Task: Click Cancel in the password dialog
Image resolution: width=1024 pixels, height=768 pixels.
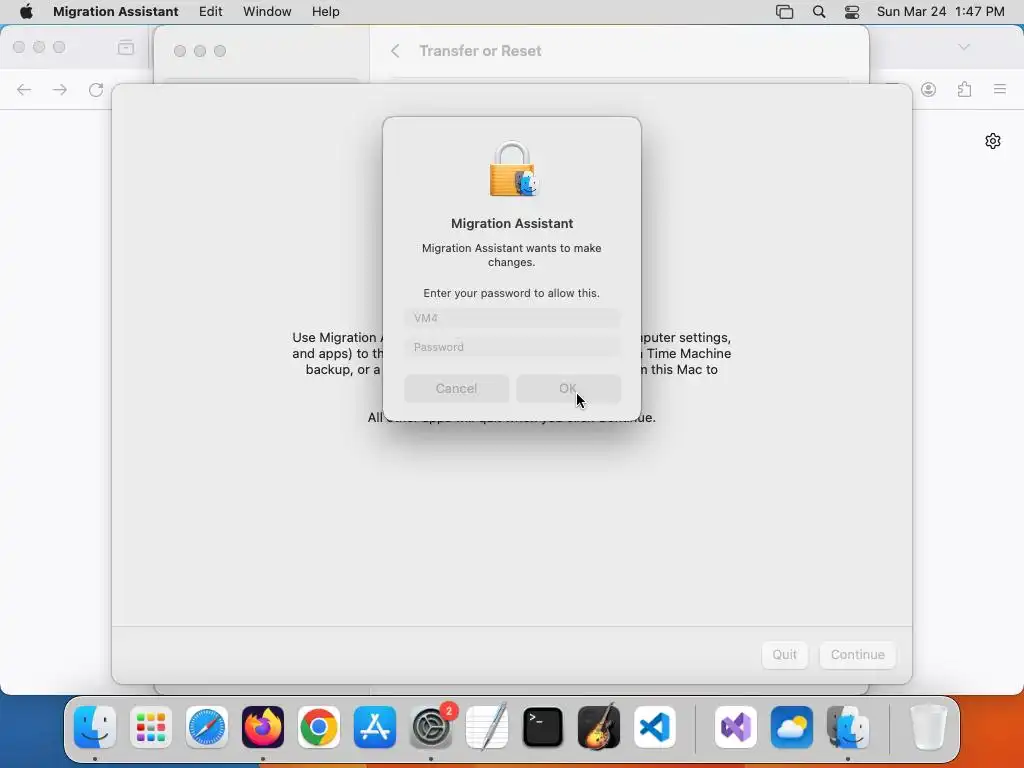Action: click(x=456, y=389)
